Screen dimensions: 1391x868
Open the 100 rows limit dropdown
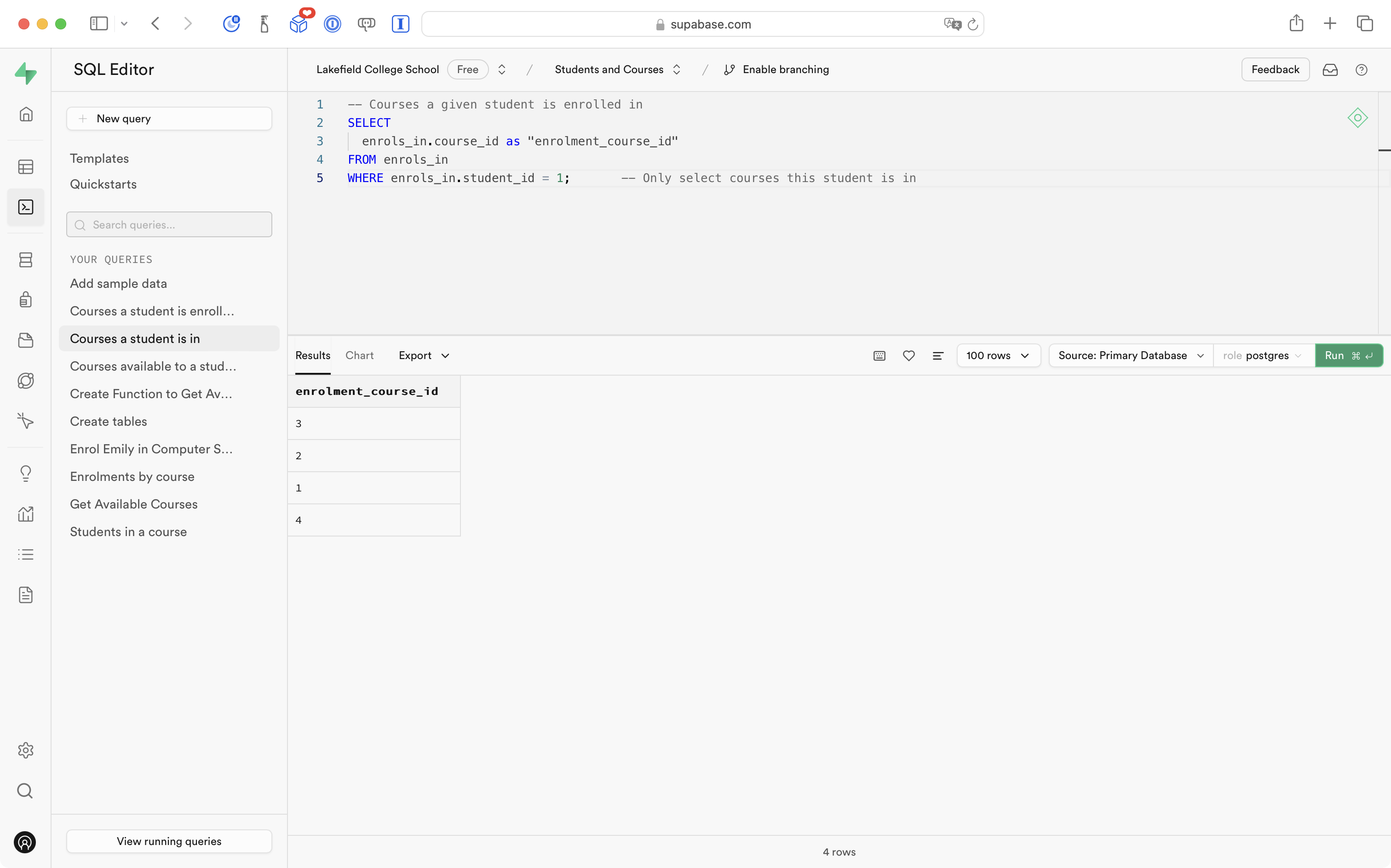998,355
